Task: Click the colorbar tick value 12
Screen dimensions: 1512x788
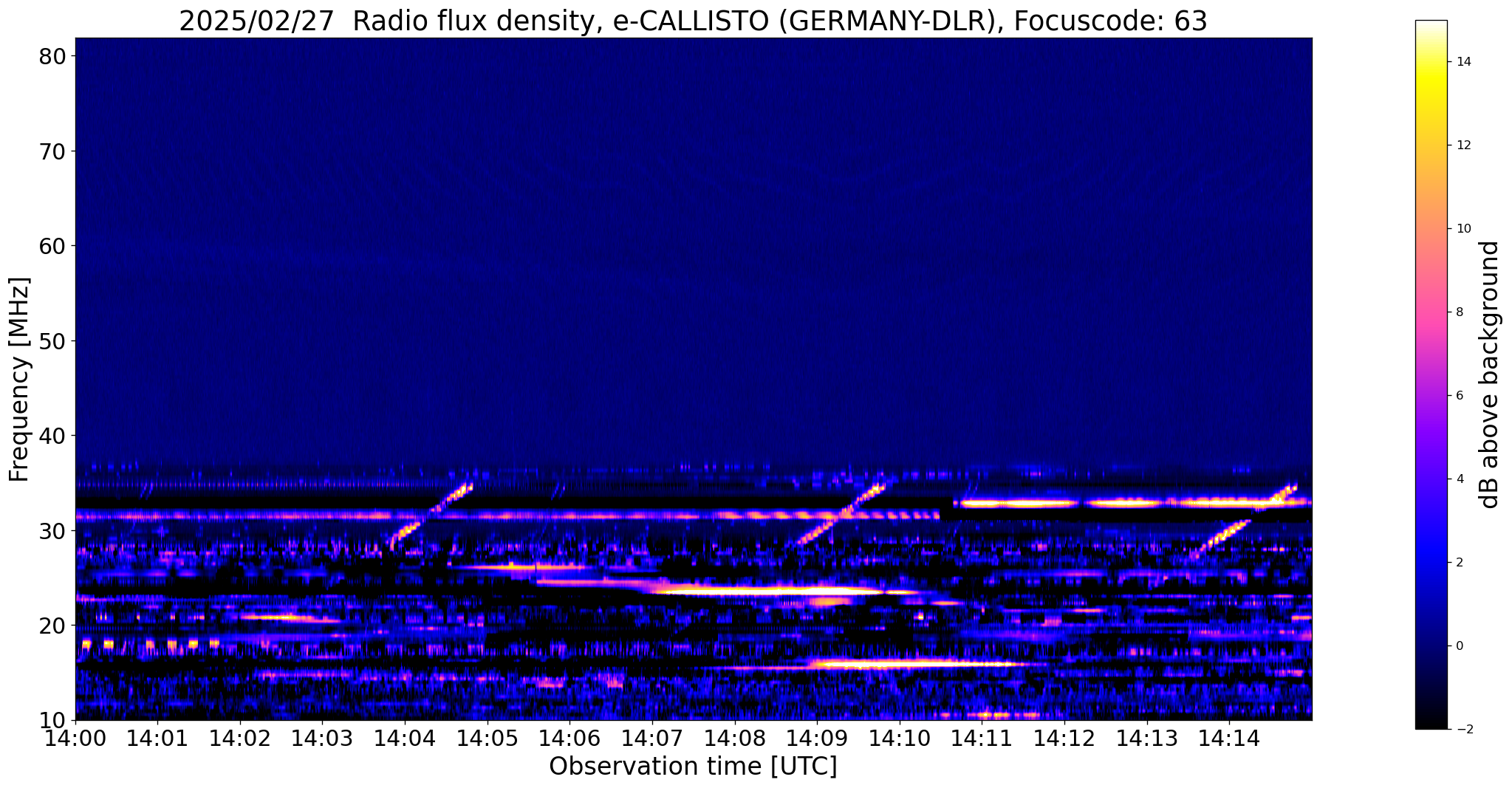Action: pos(1463,145)
